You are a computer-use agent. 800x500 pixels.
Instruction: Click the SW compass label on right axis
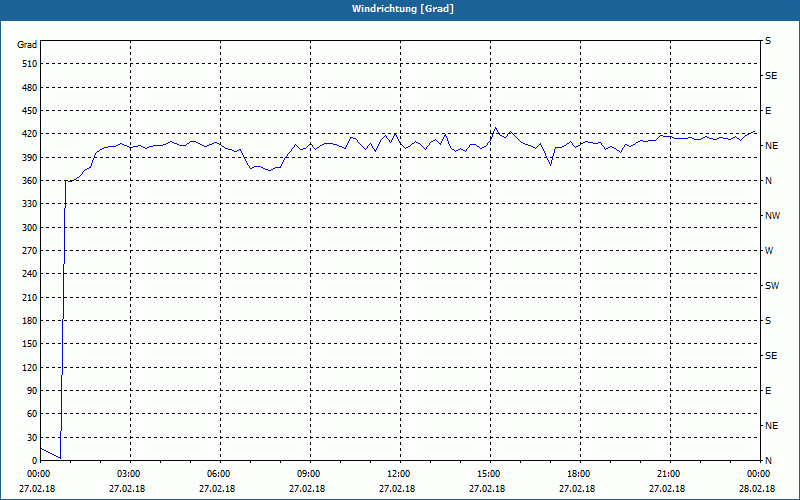[x=772, y=286]
